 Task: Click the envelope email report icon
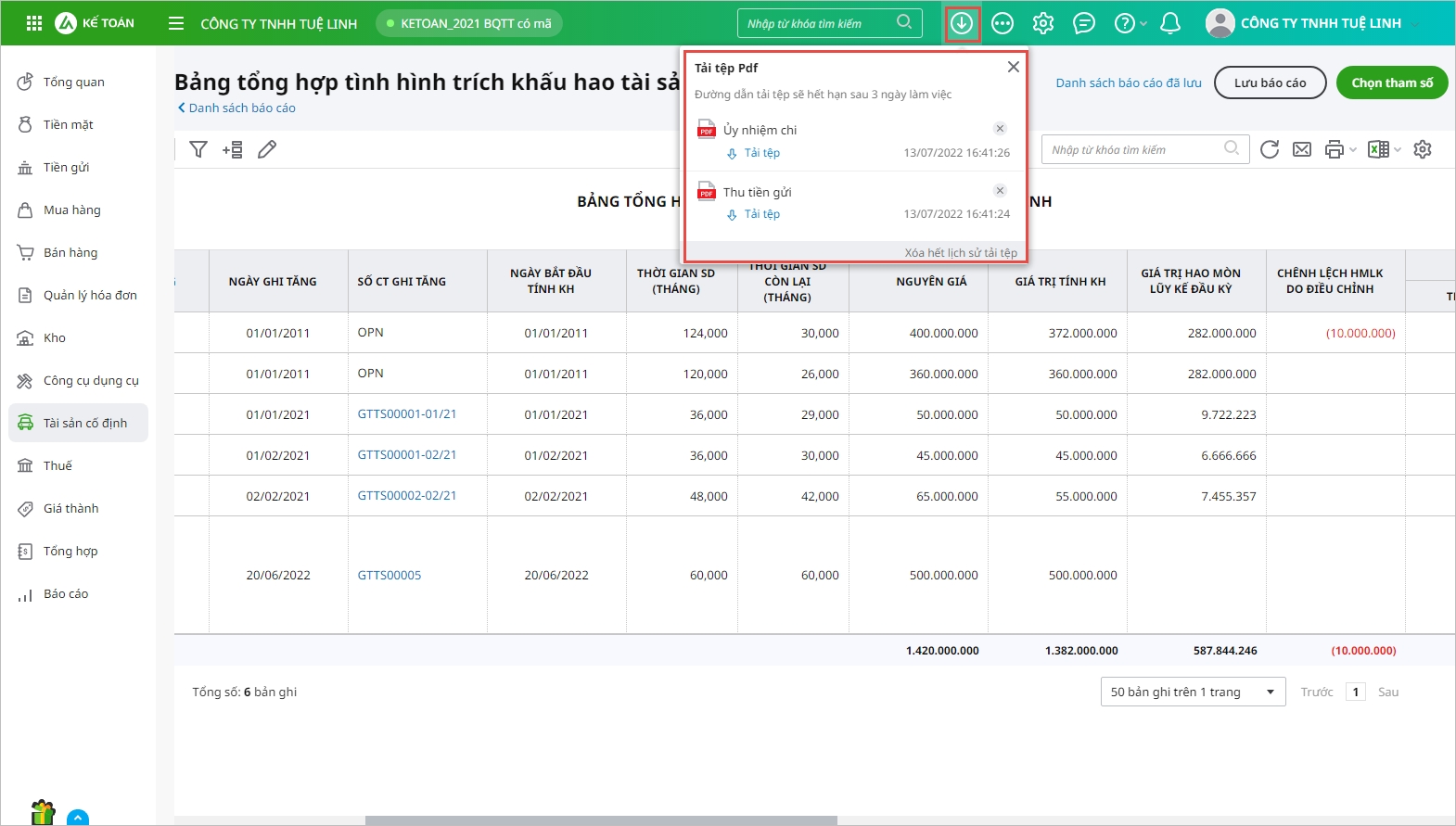[x=1302, y=149]
